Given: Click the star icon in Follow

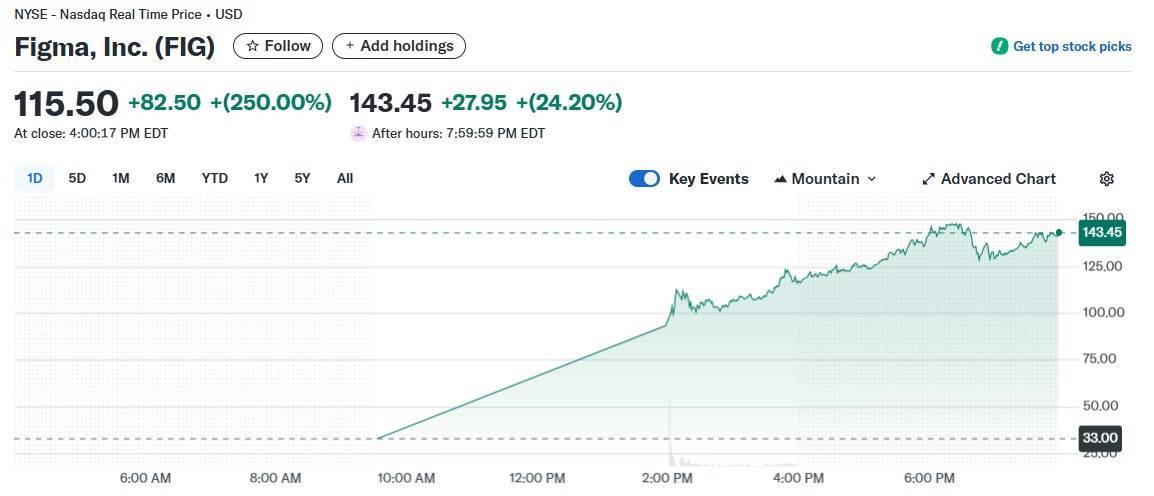Looking at the screenshot, I should pos(253,46).
